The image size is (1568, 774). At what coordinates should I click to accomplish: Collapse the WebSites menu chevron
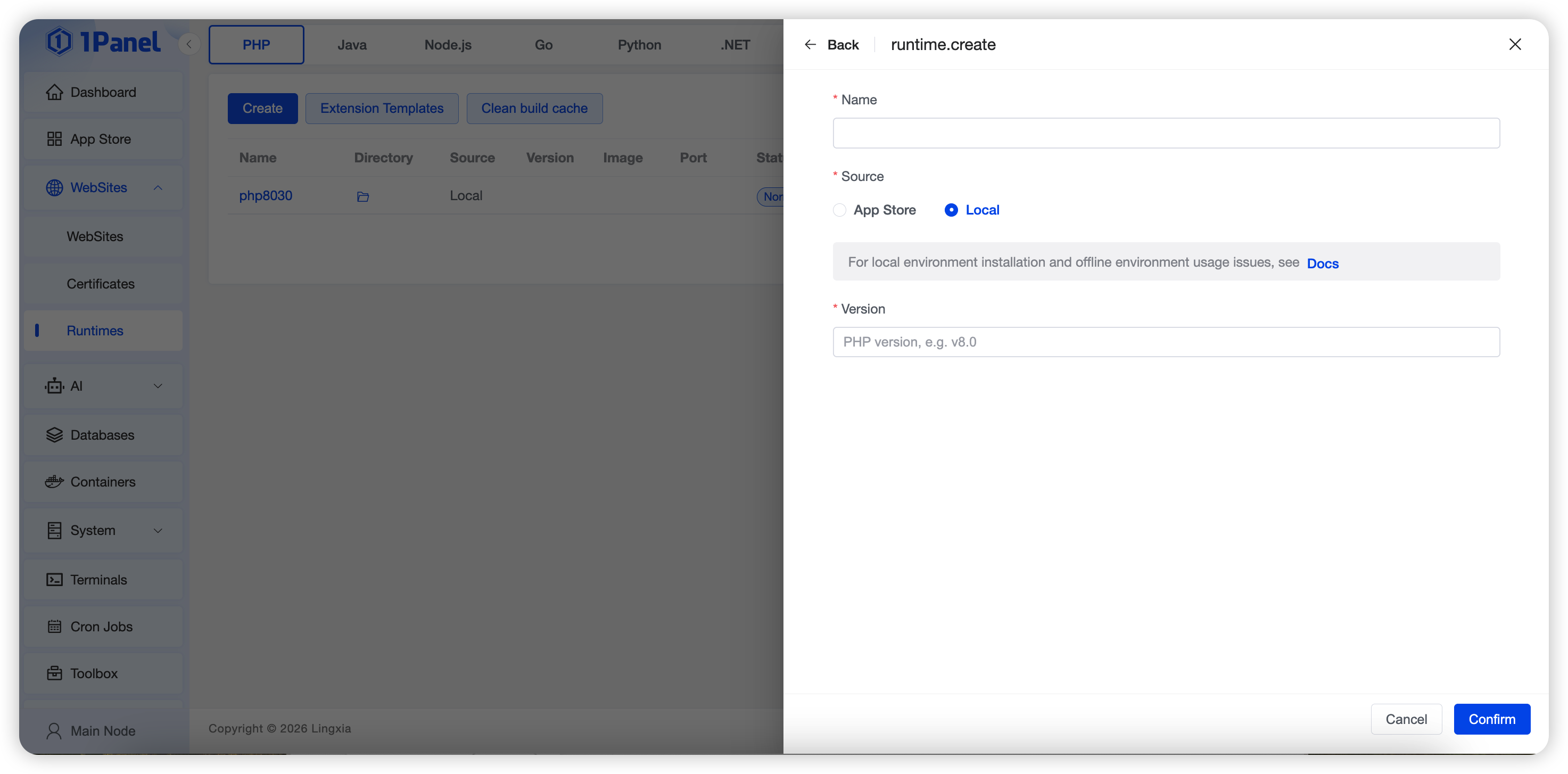pos(158,187)
